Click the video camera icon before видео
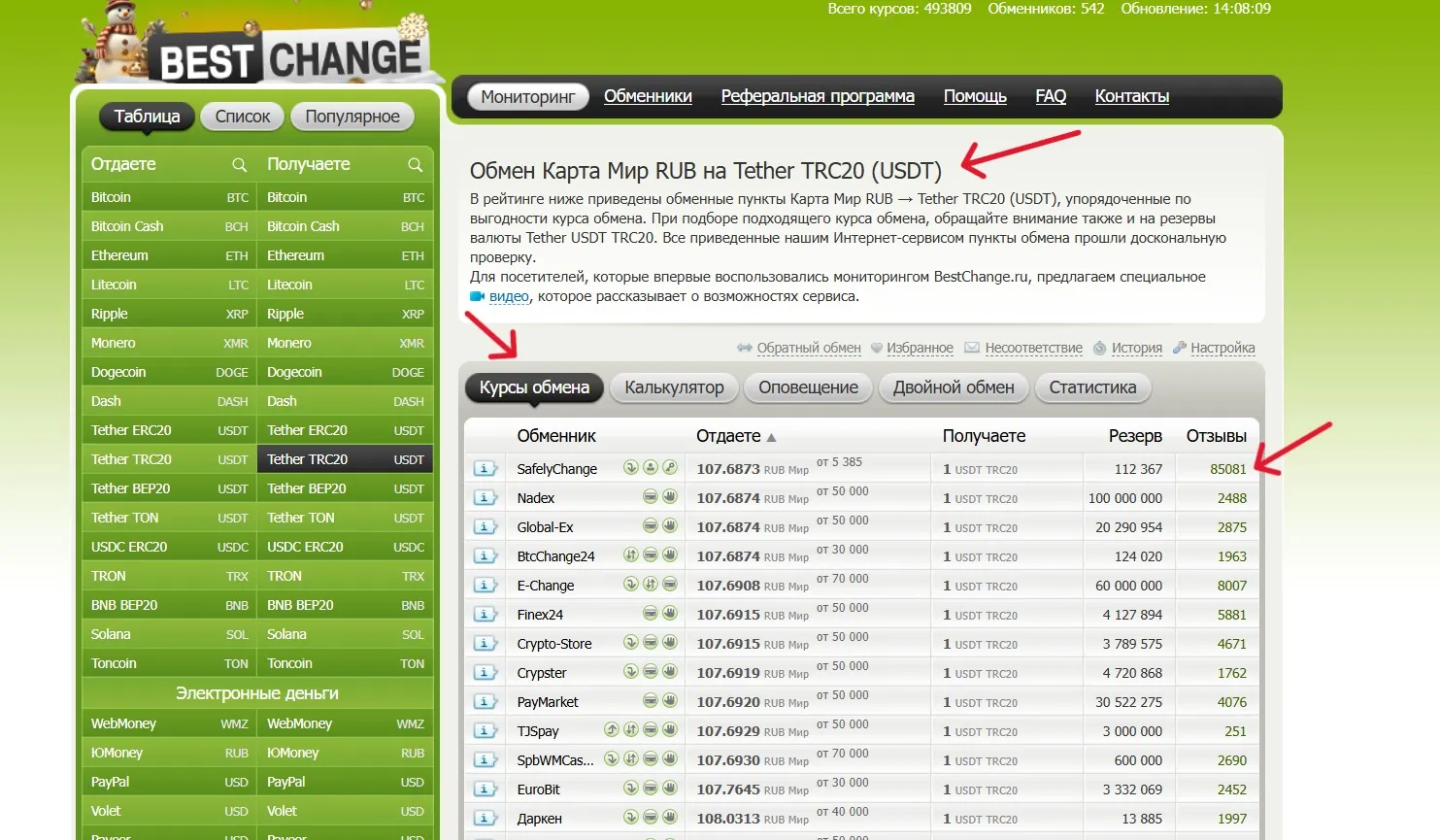This screenshot has width=1440, height=840. click(477, 296)
